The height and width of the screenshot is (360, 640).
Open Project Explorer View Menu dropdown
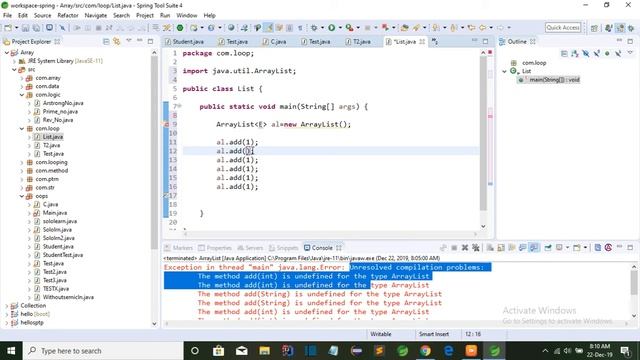point(129,41)
